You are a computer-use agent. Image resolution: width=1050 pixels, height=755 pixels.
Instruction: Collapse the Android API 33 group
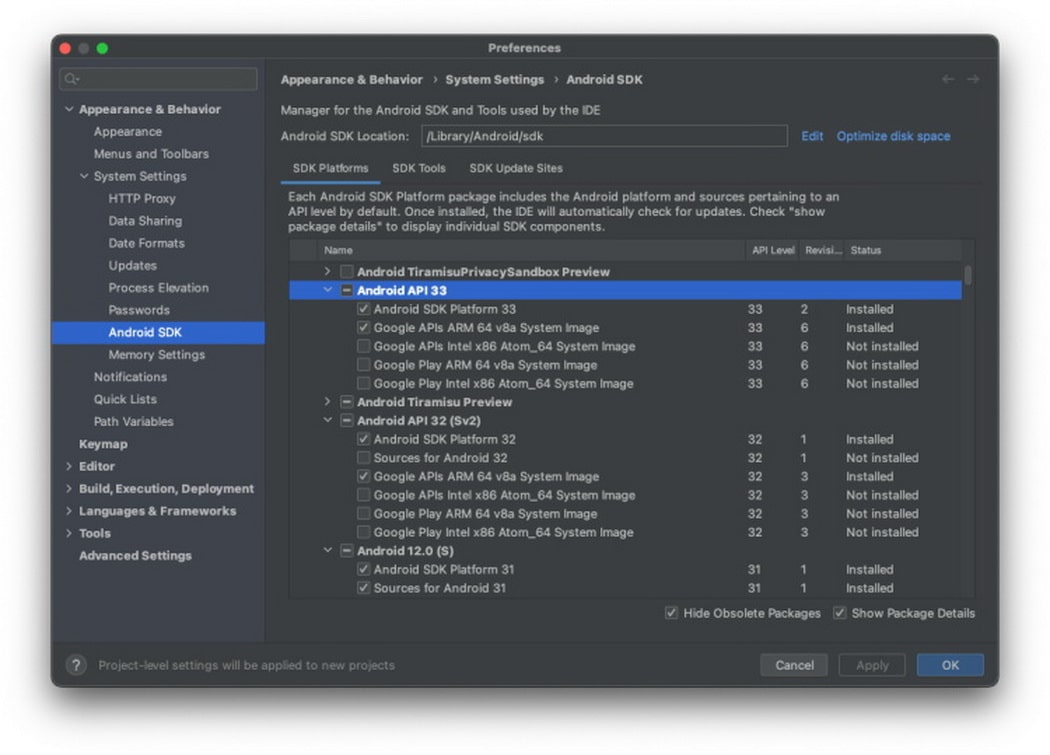(327, 290)
